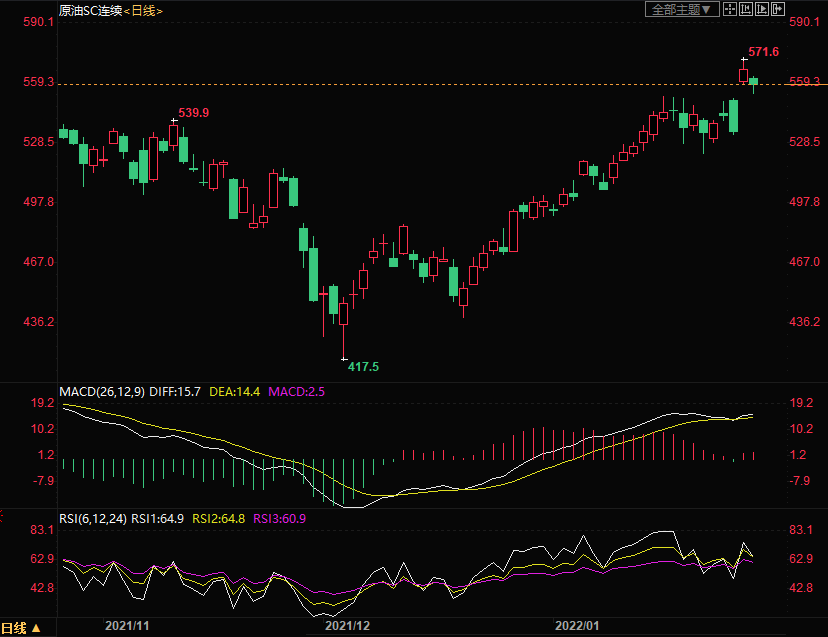Click the 539.9 peak price label
Screen dimensions: 828x637
tap(193, 113)
